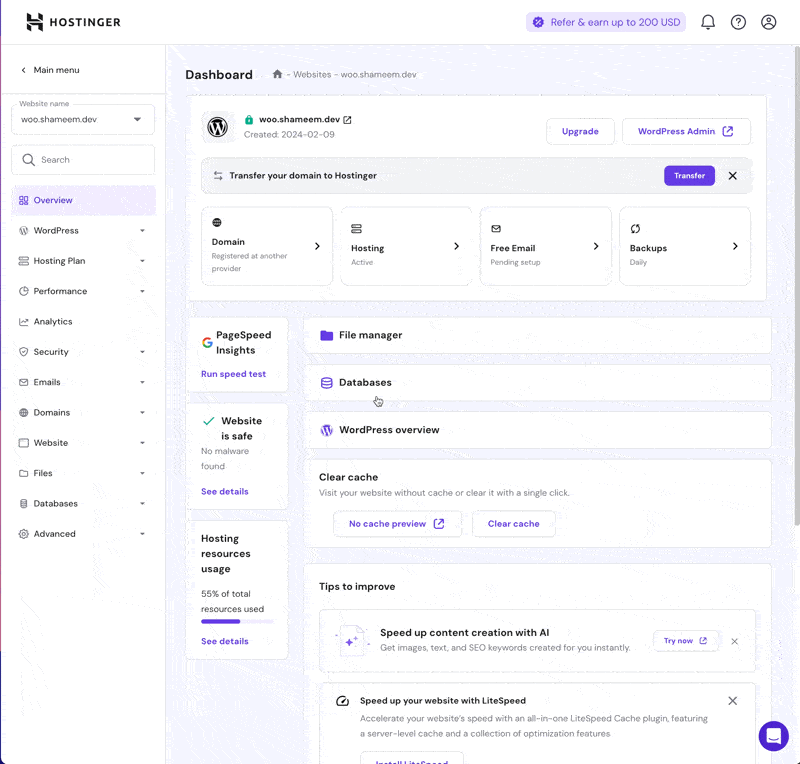Expand the Security sidebar arrow
This screenshot has height=764, width=800.
pyautogui.click(x=142, y=352)
